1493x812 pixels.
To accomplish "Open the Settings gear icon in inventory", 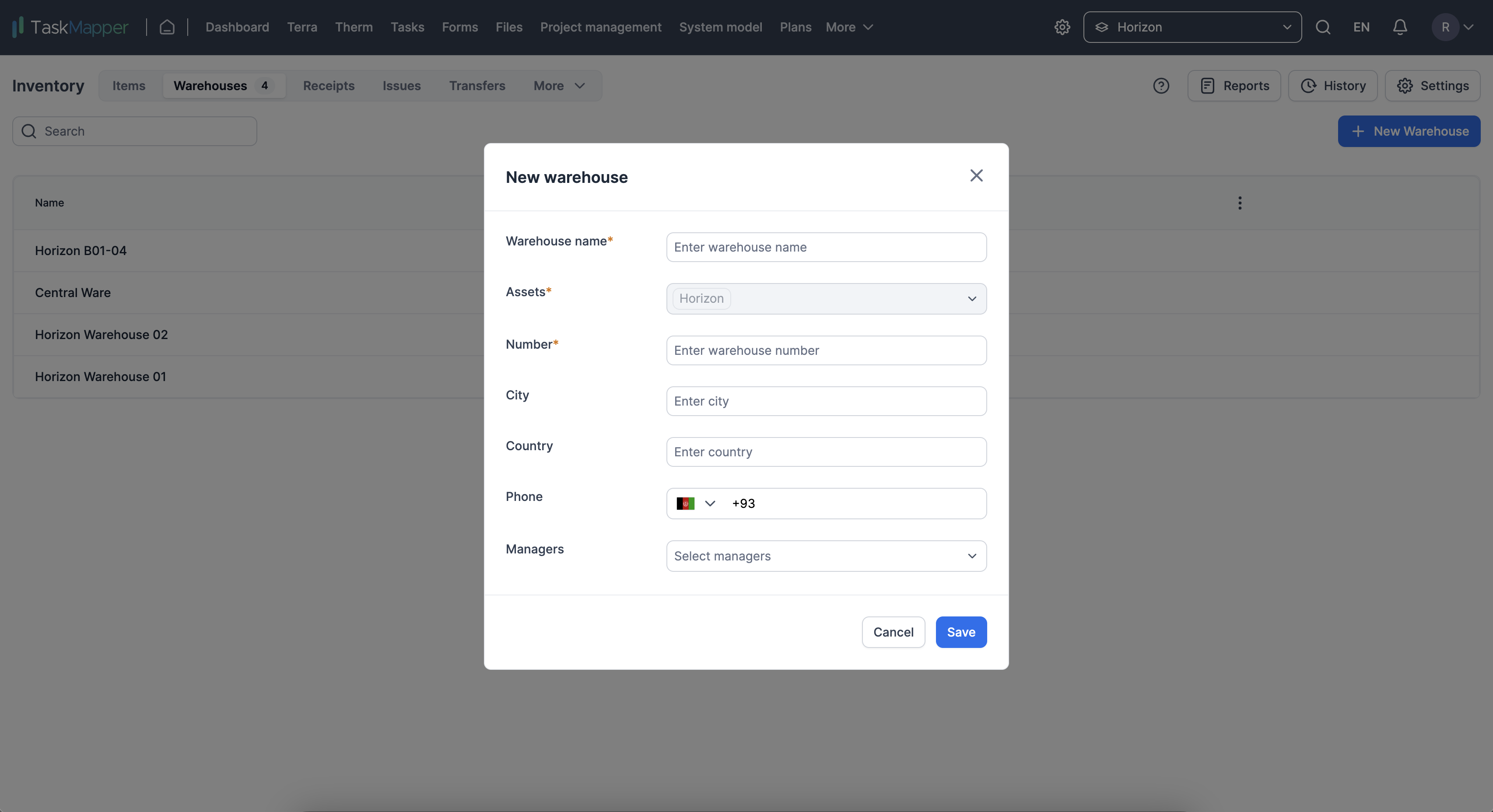I will [1405, 85].
